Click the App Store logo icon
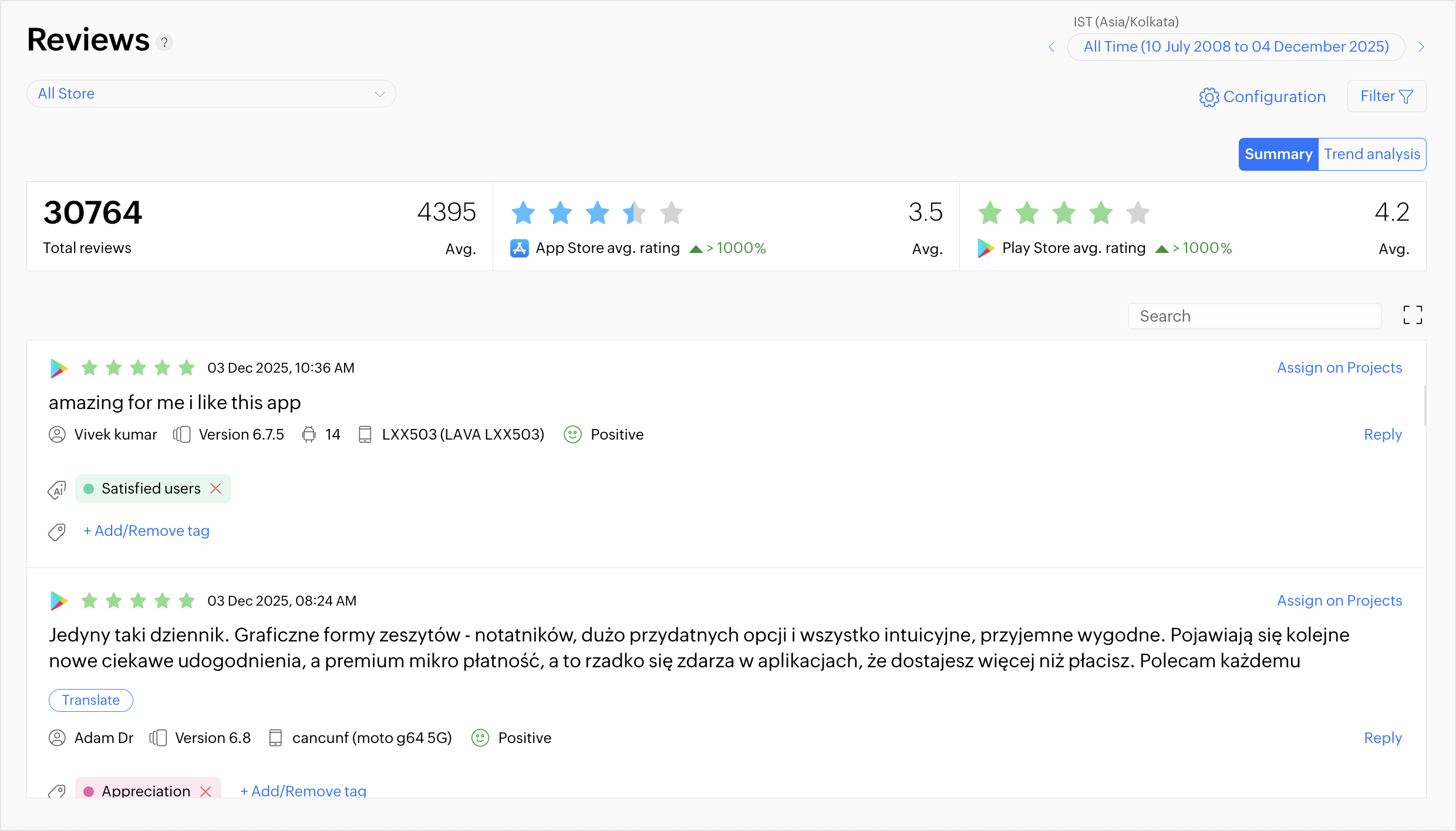This screenshot has width=1456, height=831. click(x=519, y=248)
